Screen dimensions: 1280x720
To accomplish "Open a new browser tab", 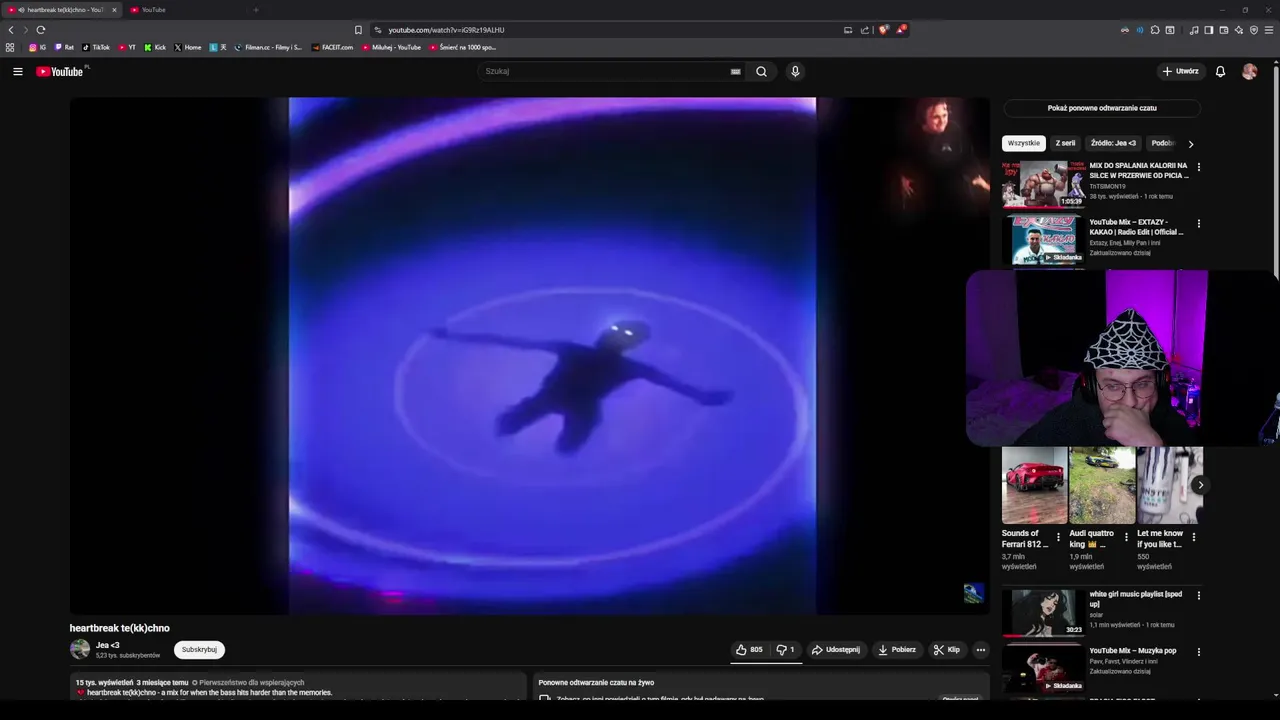I will [256, 10].
